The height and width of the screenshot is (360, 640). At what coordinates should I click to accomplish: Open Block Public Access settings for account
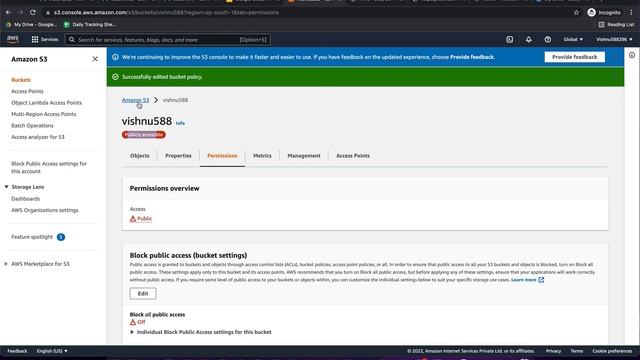pyautogui.click(x=49, y=167)
